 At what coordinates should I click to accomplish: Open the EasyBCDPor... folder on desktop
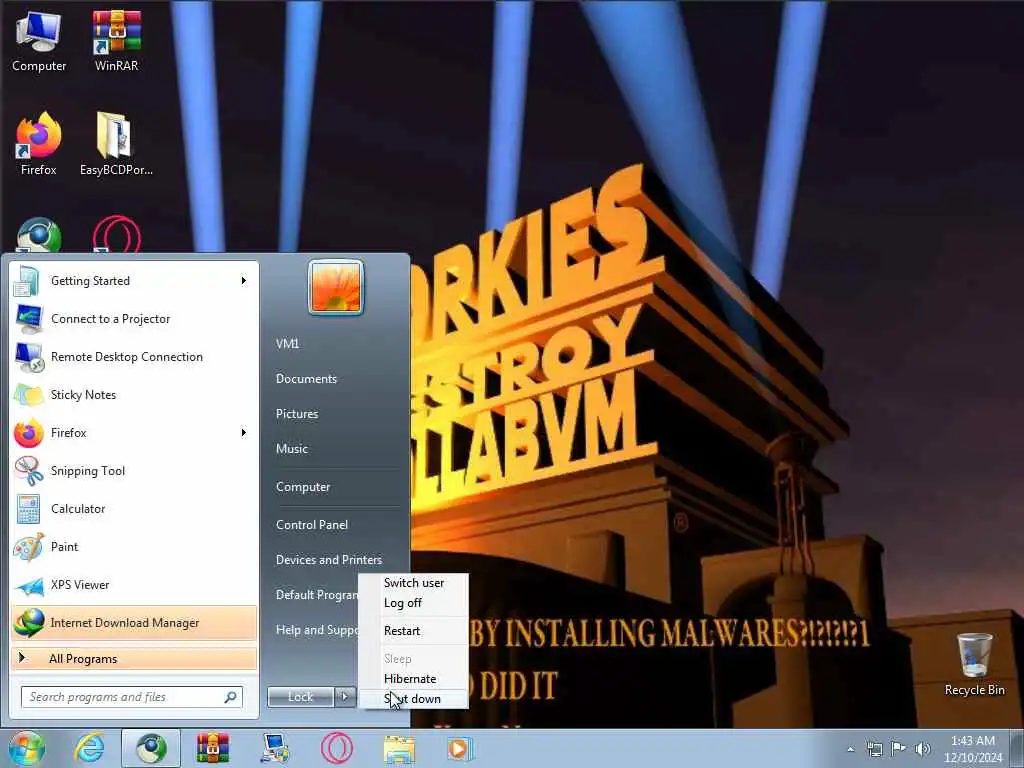click(116, 144)
